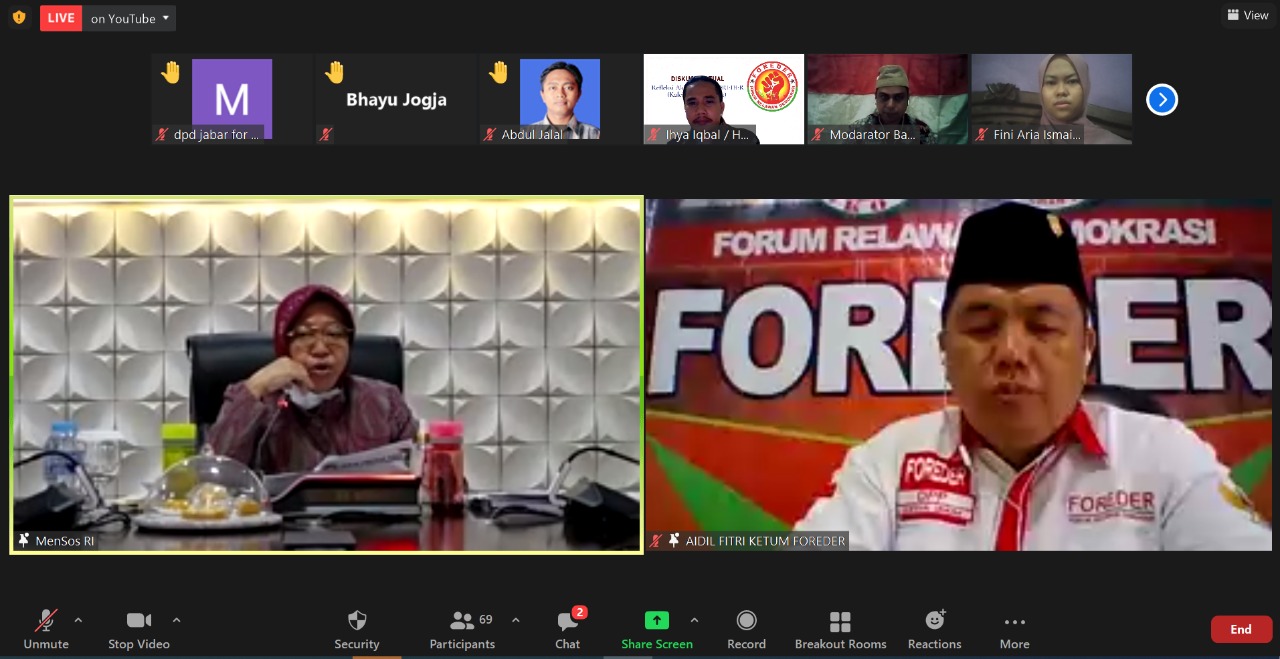Image resolution: width=1280 pixels, height=659 pixels.
Task: Click the pin icon beside MenSos RI label
Action: pos(24,541)
